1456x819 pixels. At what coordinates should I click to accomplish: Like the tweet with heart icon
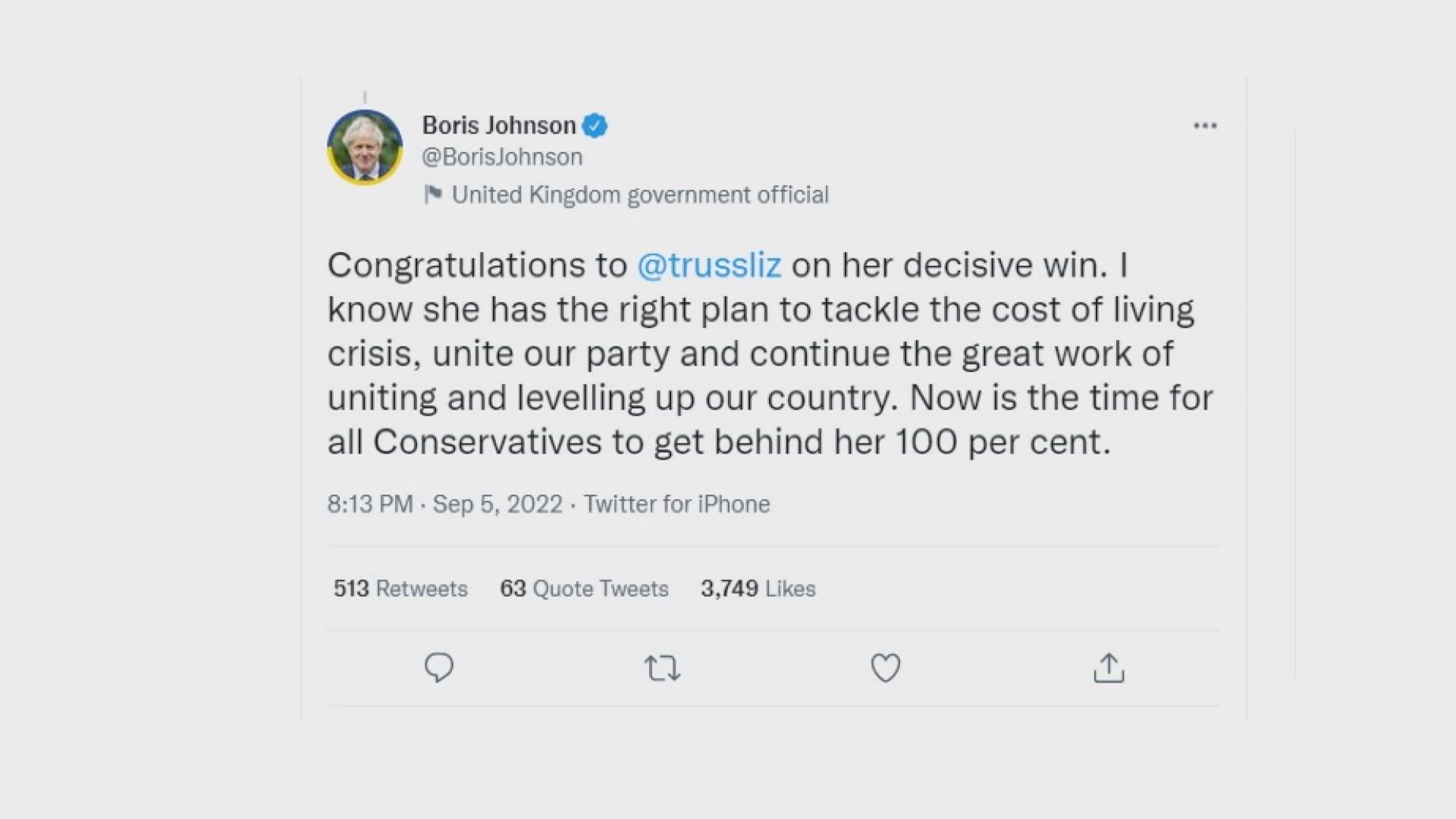(885, 667)
